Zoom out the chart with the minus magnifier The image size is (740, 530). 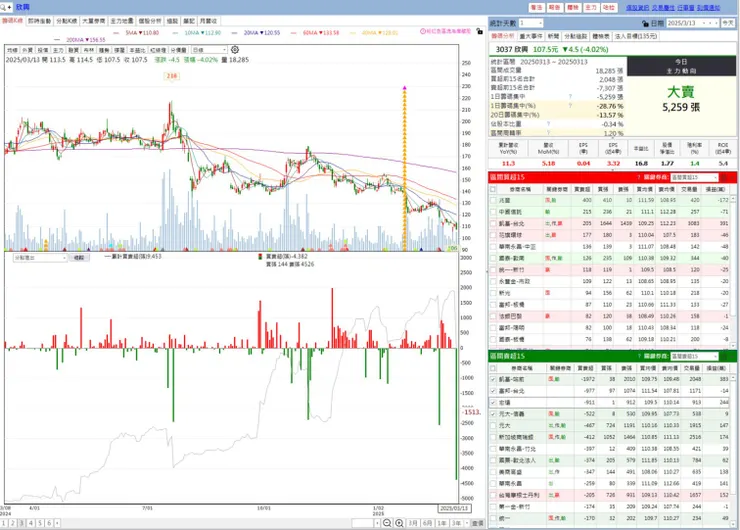tap(387, 523)
